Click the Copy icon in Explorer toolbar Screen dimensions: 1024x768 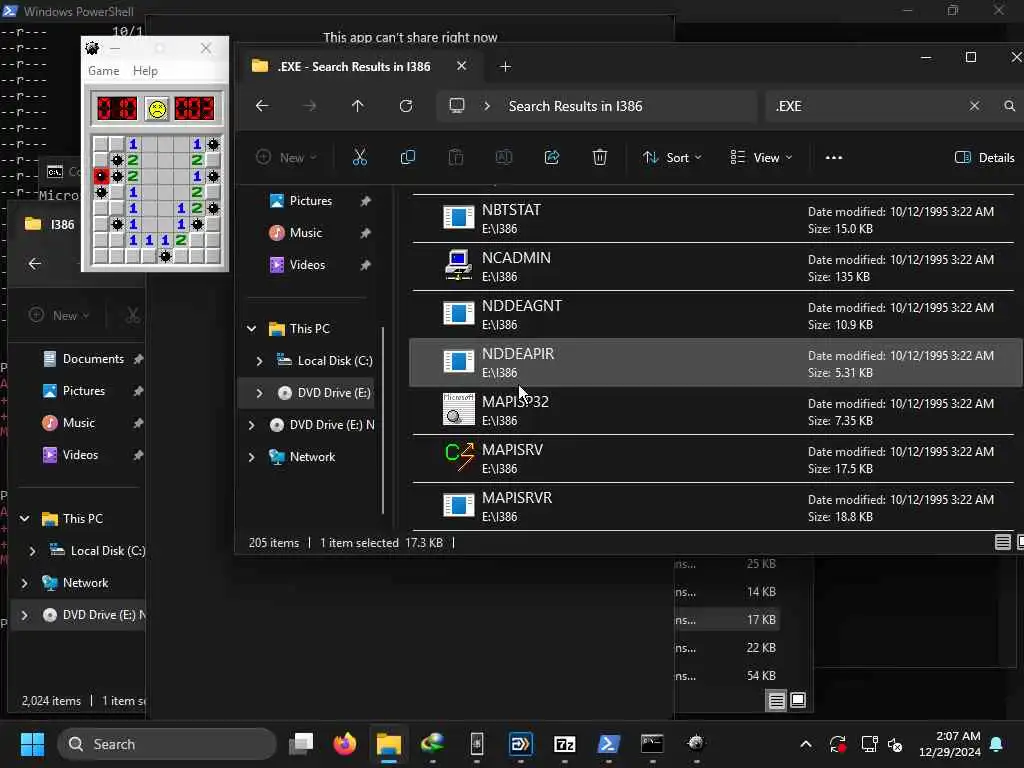coord(408,157)
